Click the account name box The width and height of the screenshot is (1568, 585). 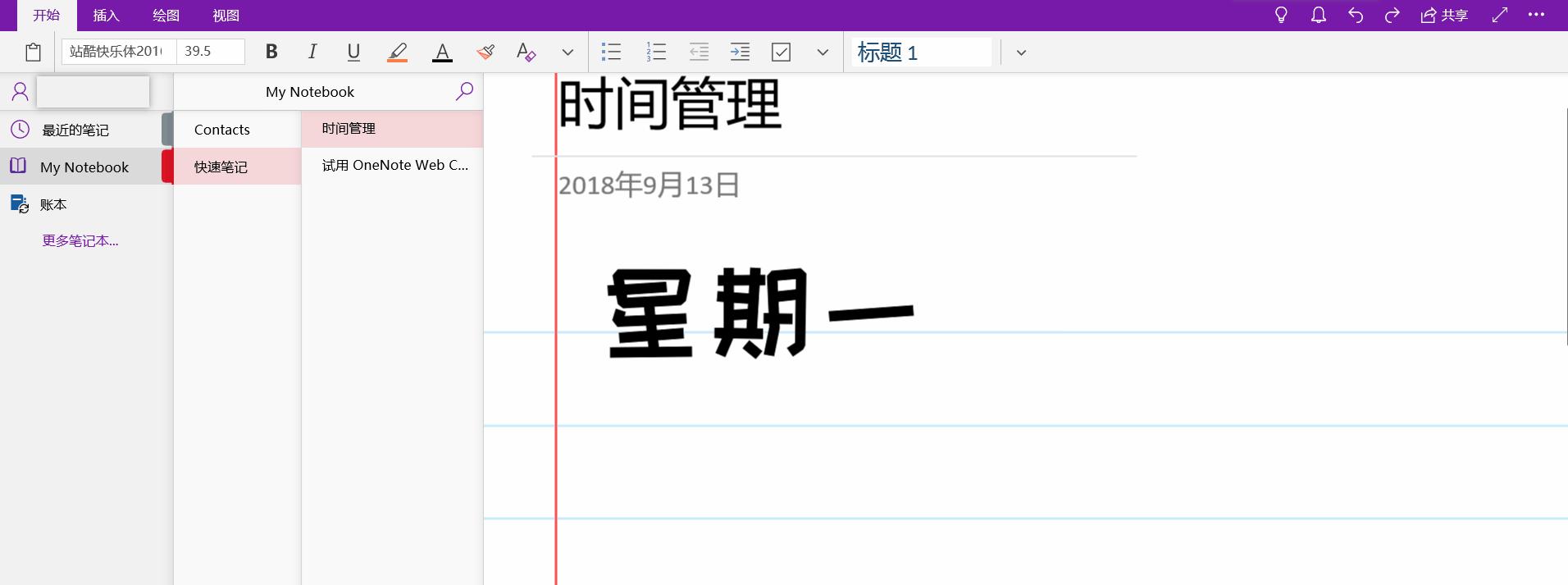93,92
